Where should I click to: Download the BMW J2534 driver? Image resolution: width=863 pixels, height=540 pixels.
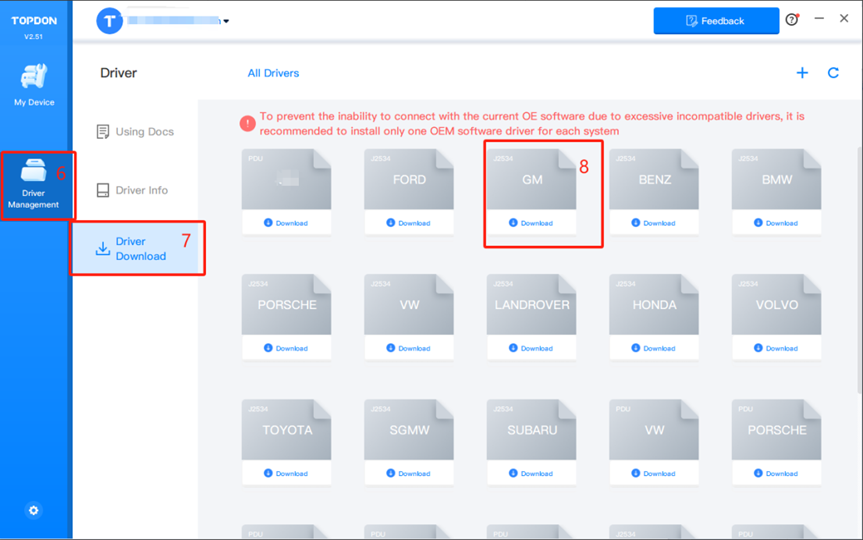click(776, 223)
